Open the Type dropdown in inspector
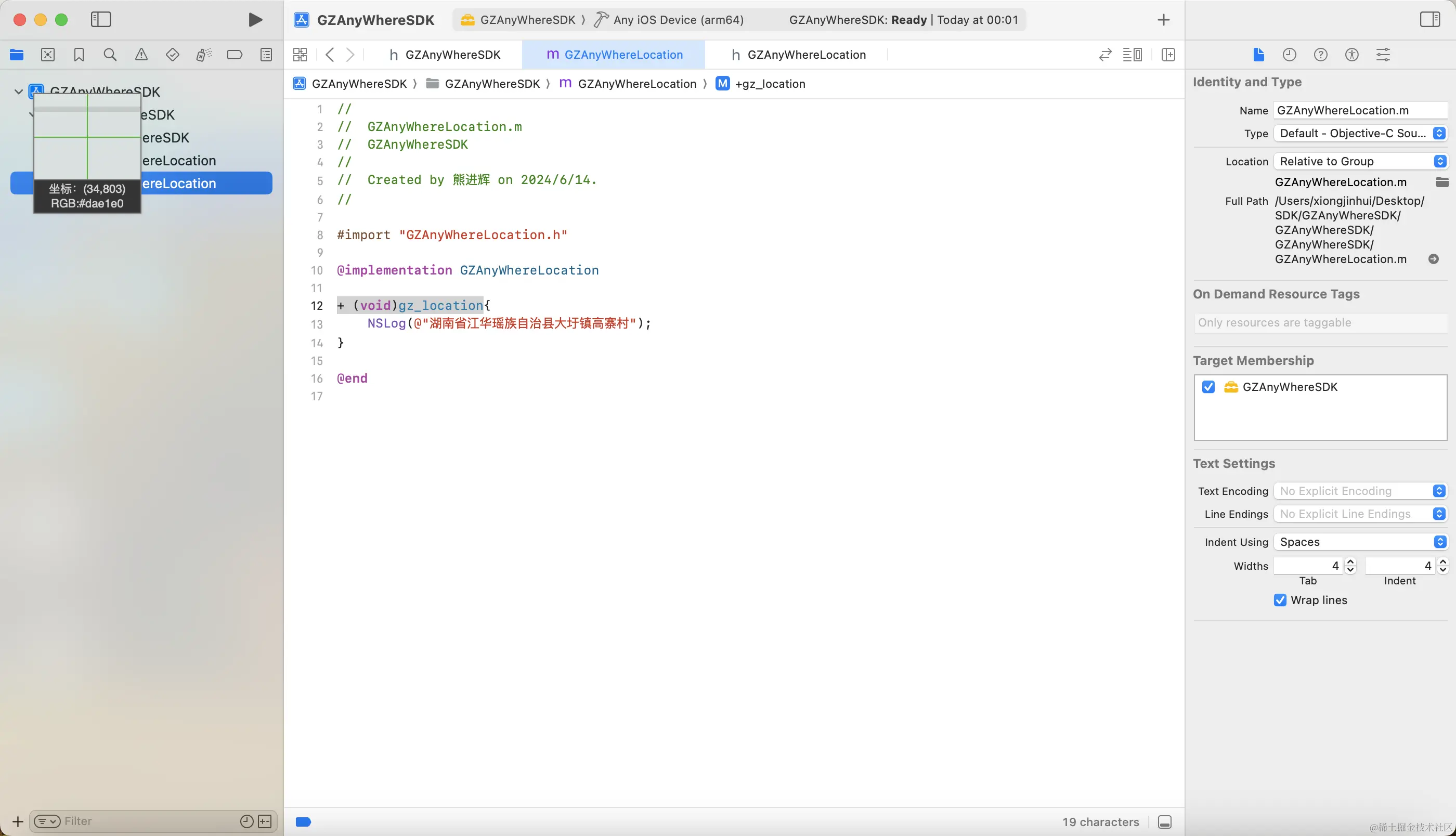This screenshot has width=1456, height=836. pos(1360,133)
